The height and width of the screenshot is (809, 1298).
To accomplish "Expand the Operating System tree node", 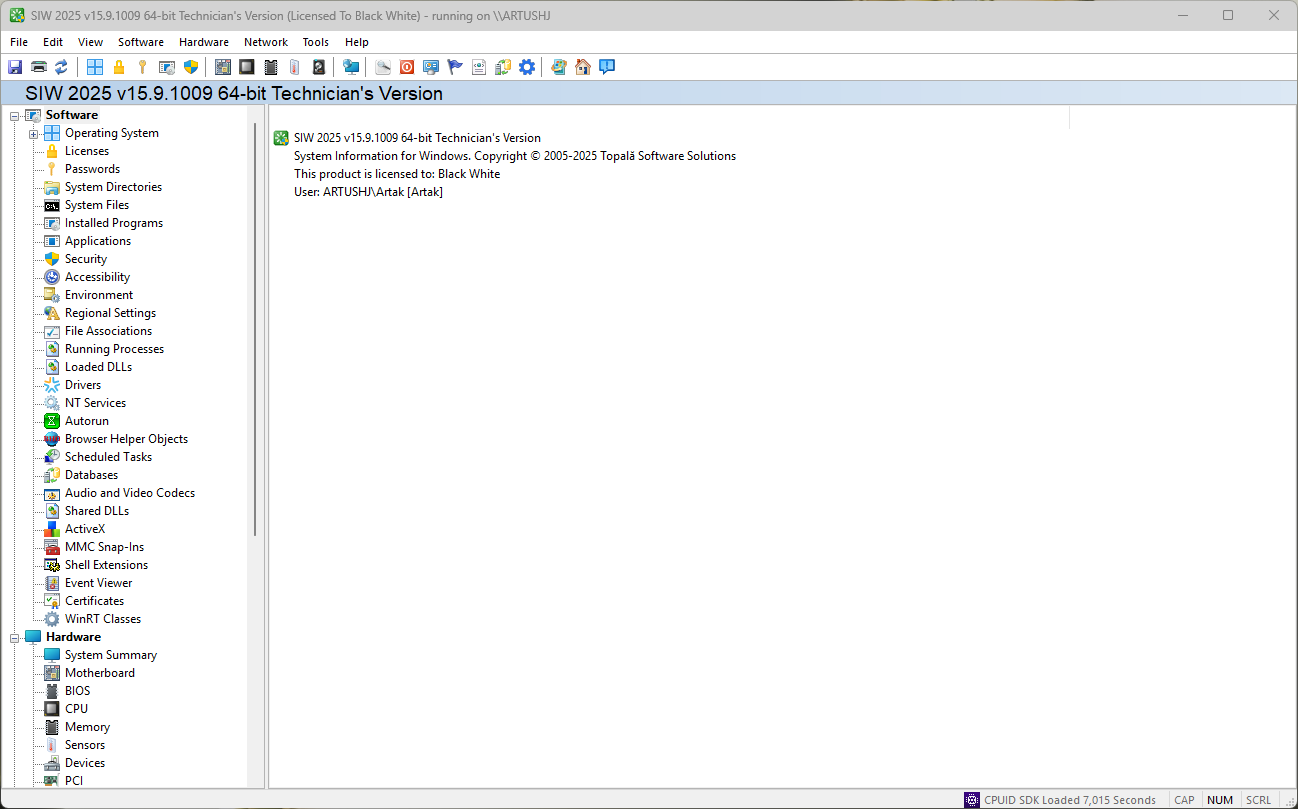I will (x=34, y=133).
